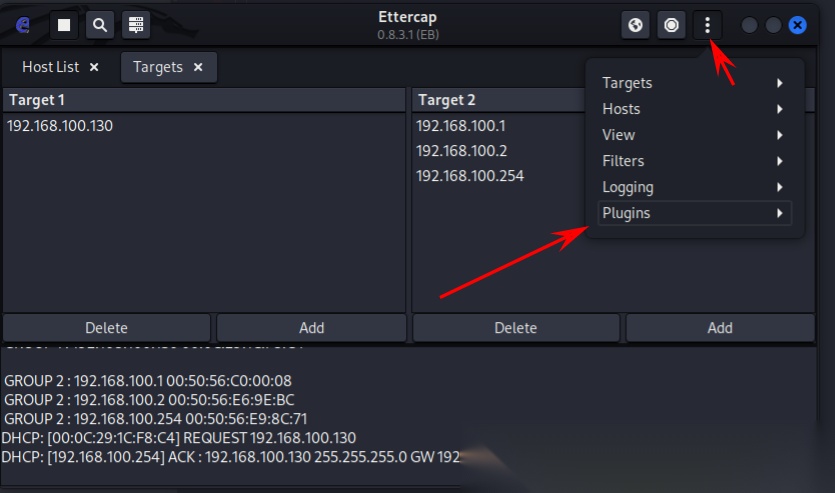Image resolution: width=835 pixels, height=493 pixels.
Task: Click Add under Target 1 list
Action: point(312,327)
